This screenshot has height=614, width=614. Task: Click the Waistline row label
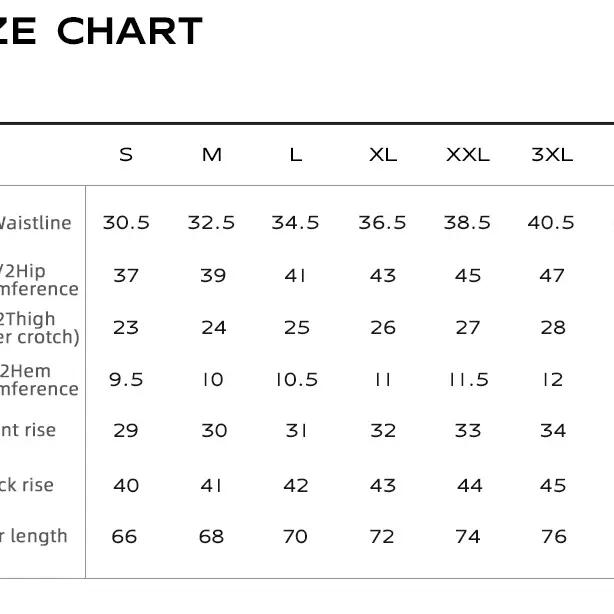(x=35, y=223)
